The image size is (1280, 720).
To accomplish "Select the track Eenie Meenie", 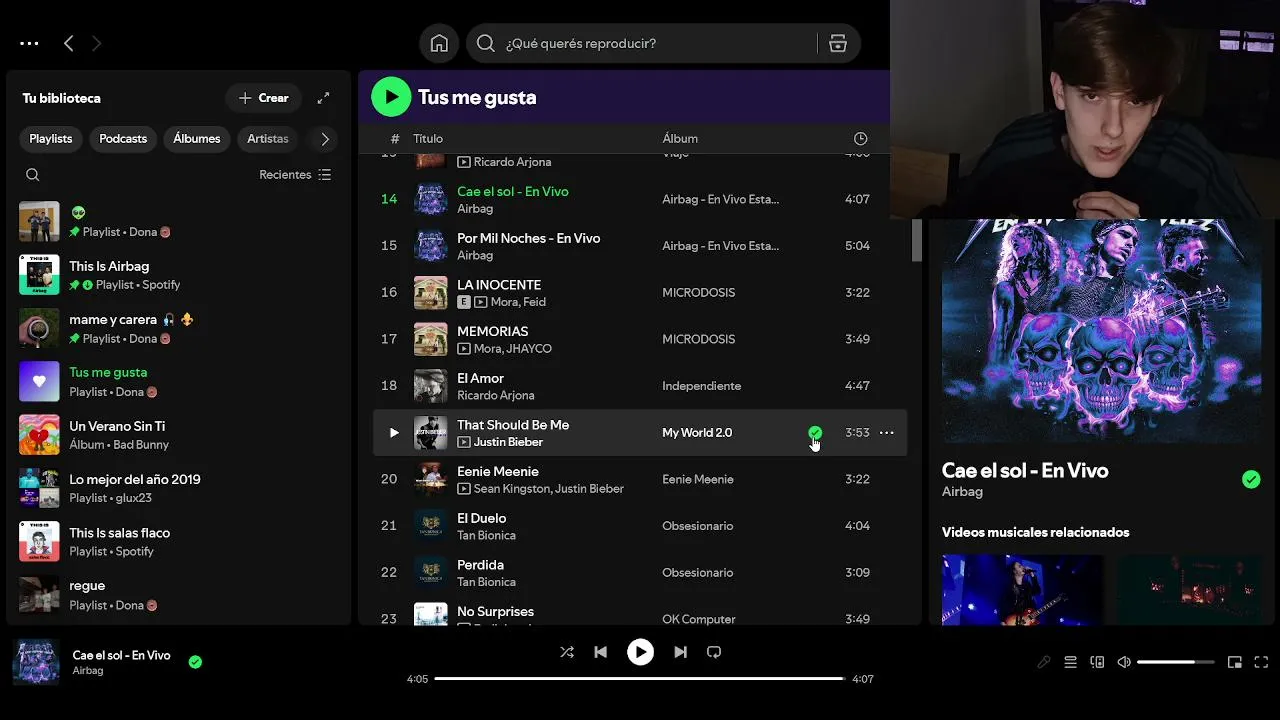I will 640,479.
